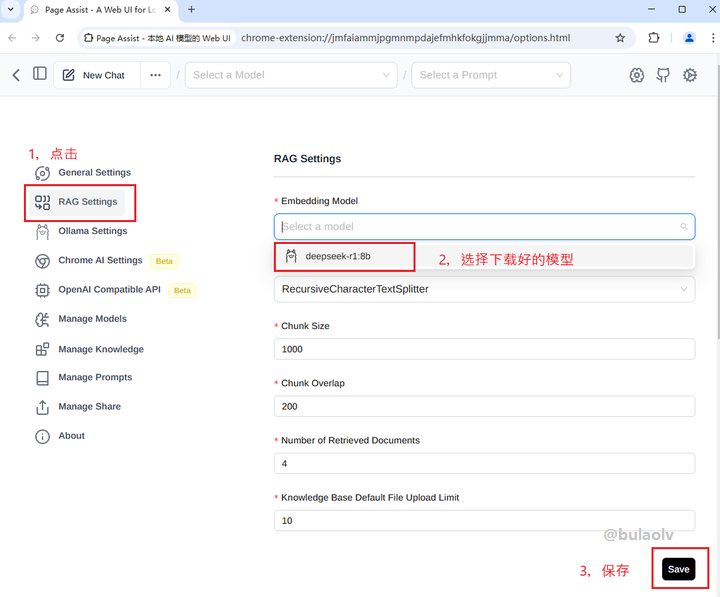Image resolution: width=720 pixels, height=597 pixels.
Task: Click the Ollama Settings llama icon
Action: 42,231
